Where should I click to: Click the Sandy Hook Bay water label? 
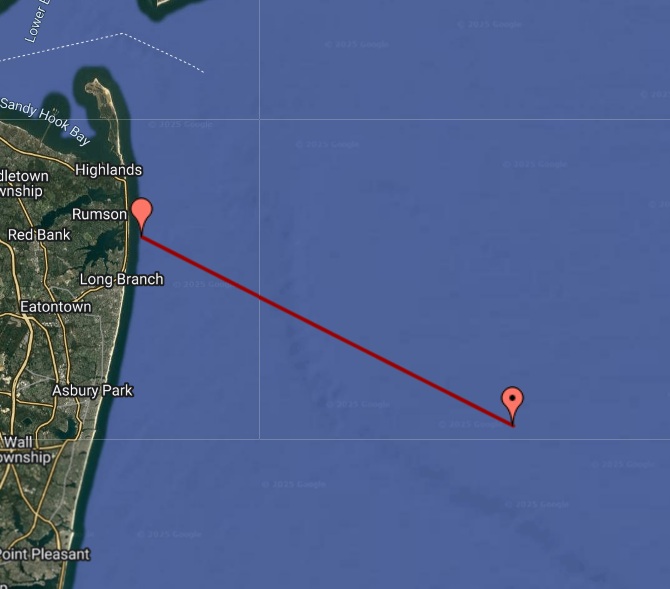[x=45, y=122]
